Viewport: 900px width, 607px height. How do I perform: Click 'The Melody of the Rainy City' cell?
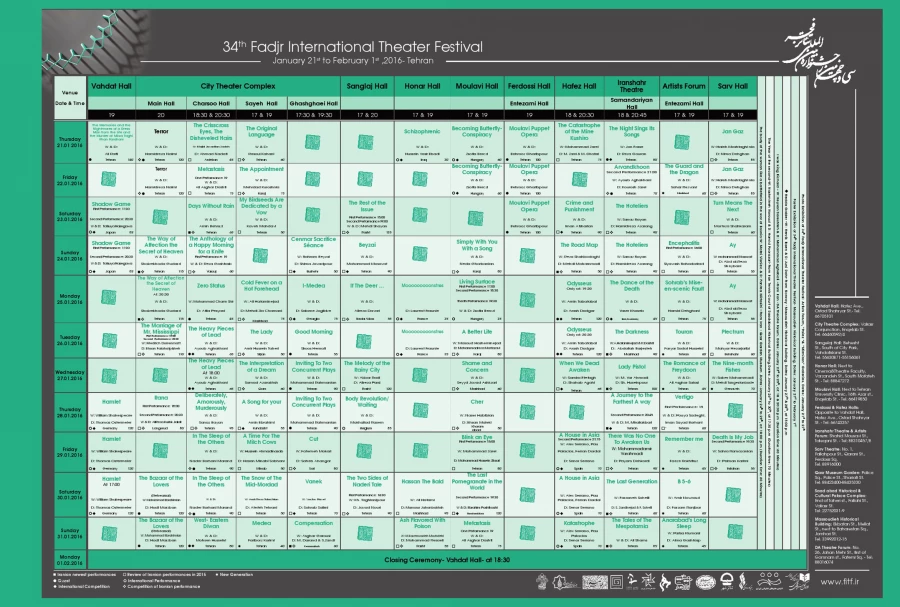pos(367,375)
